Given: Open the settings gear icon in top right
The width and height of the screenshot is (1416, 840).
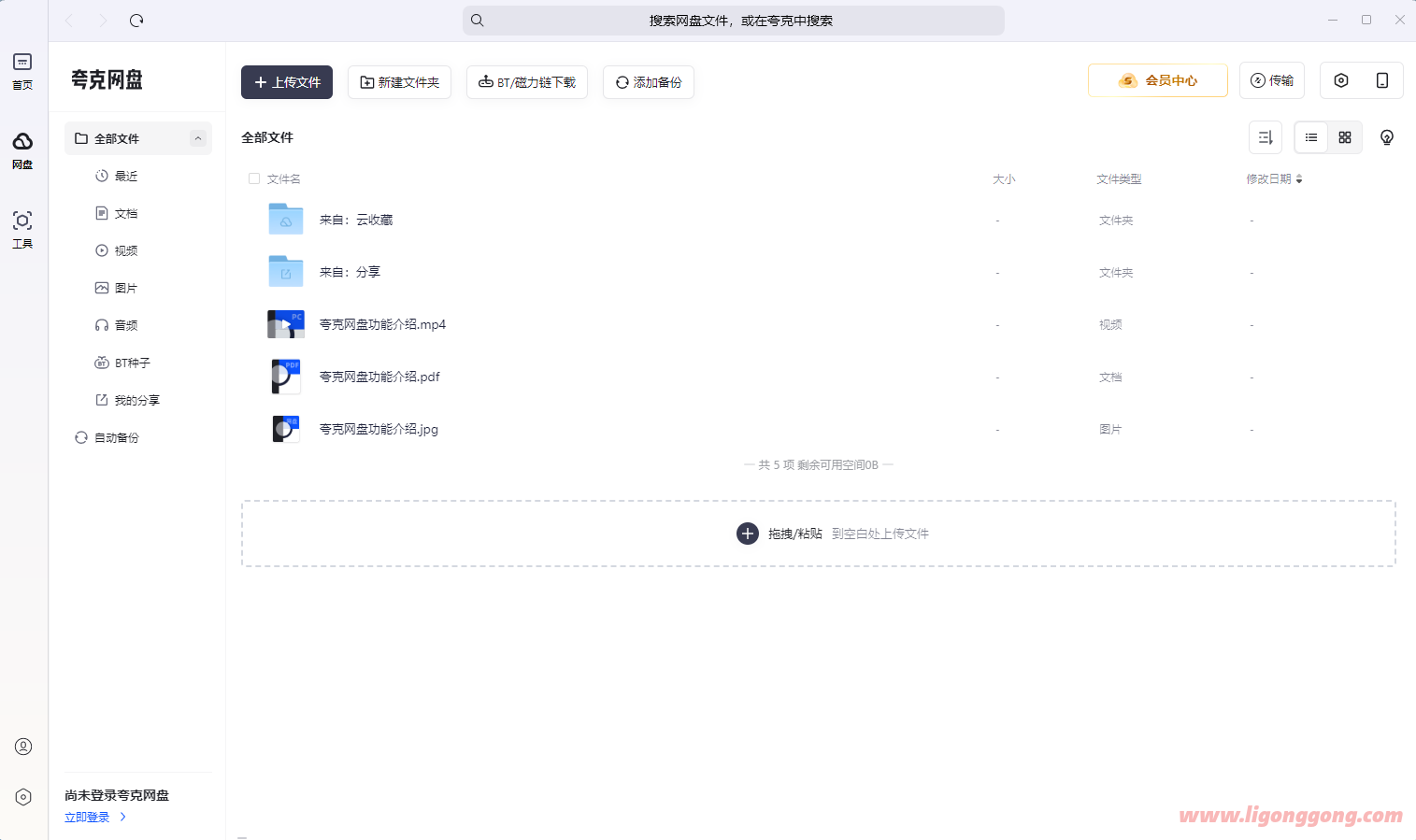Looking at the screenshot, I should pyautogui.click(x=1340, y=80).
